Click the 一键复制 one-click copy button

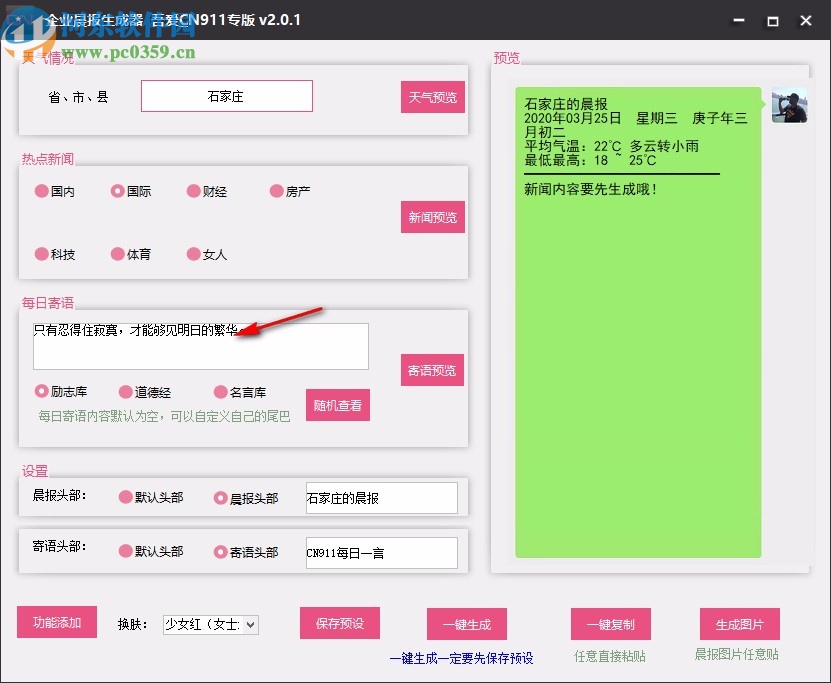pos(610,622)
